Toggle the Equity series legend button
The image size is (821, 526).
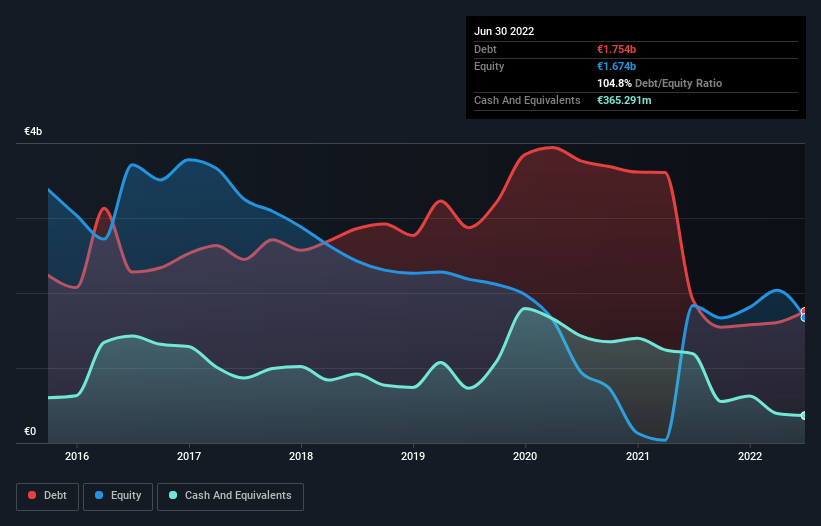[x=118, y=496]
